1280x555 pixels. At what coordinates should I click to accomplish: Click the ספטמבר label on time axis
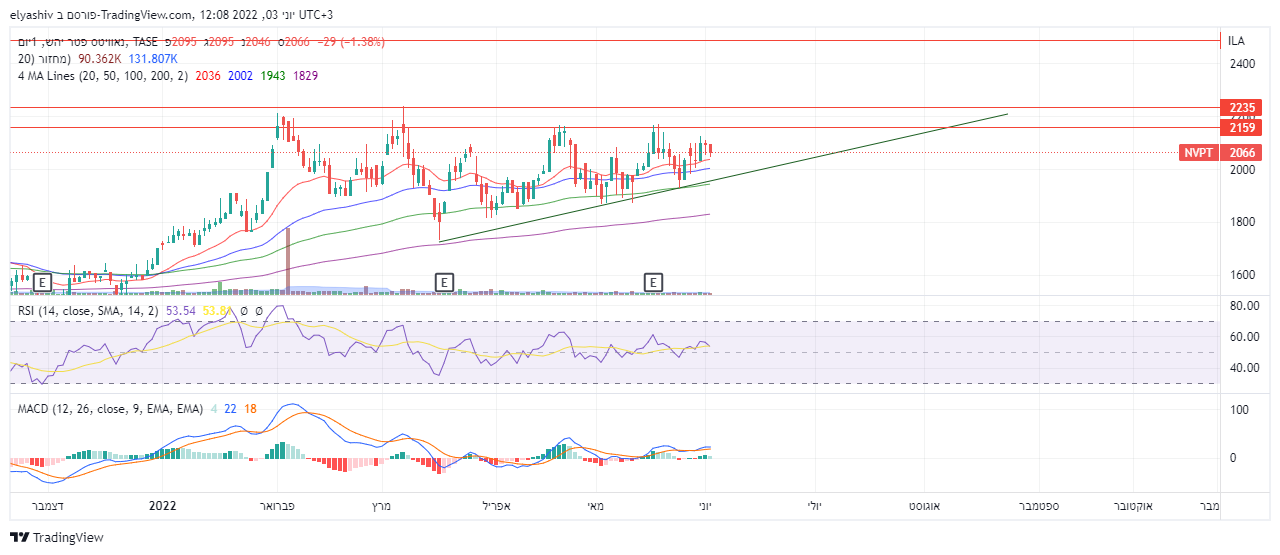[1039, 506]
